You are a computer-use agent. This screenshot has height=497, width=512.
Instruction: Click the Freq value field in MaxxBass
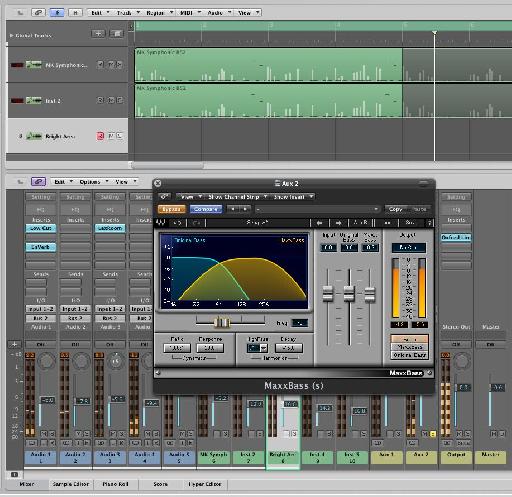pyautogui.click(x=300, y=323)
